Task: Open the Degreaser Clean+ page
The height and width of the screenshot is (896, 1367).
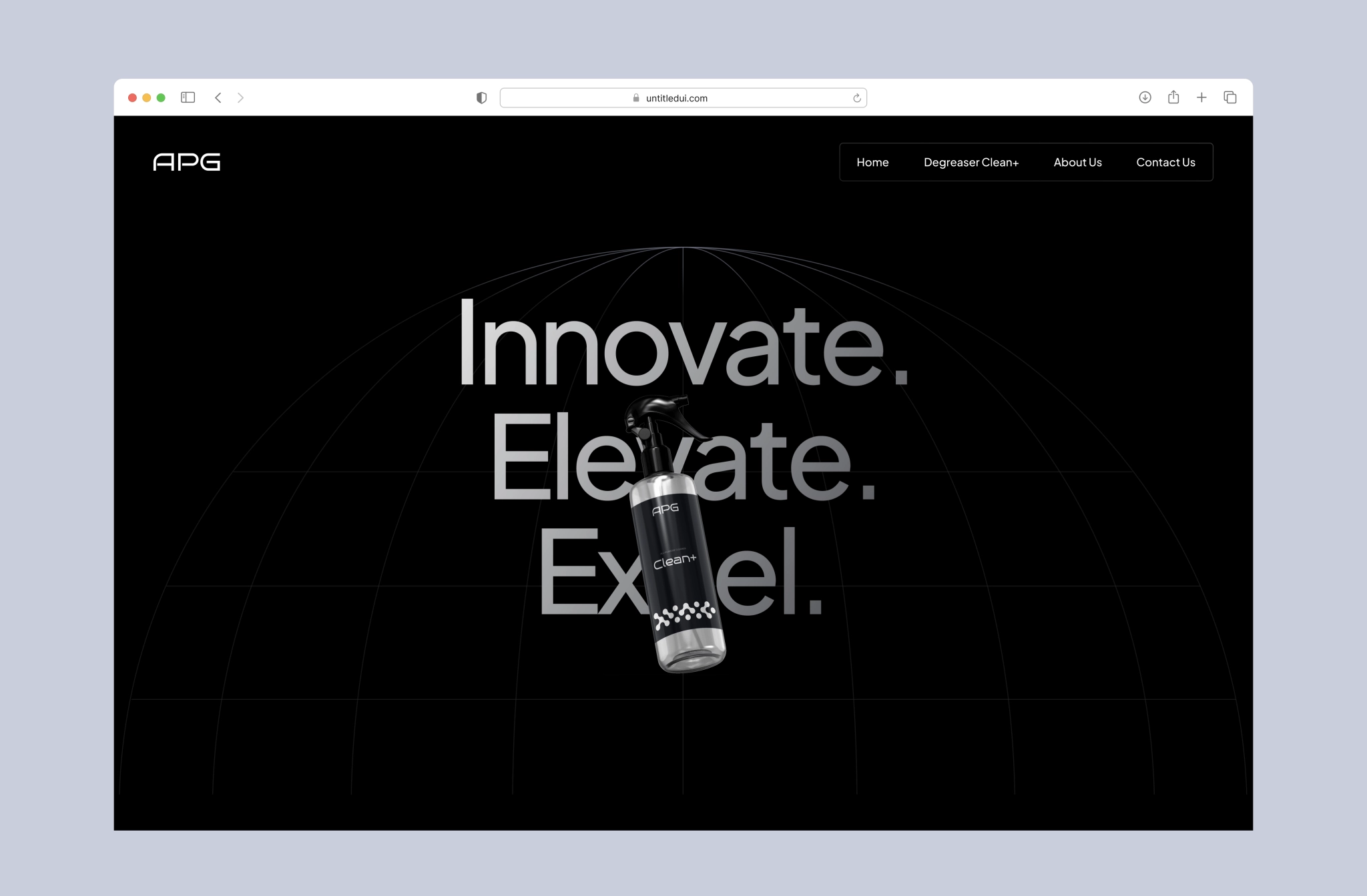Action: click(971, 162)
